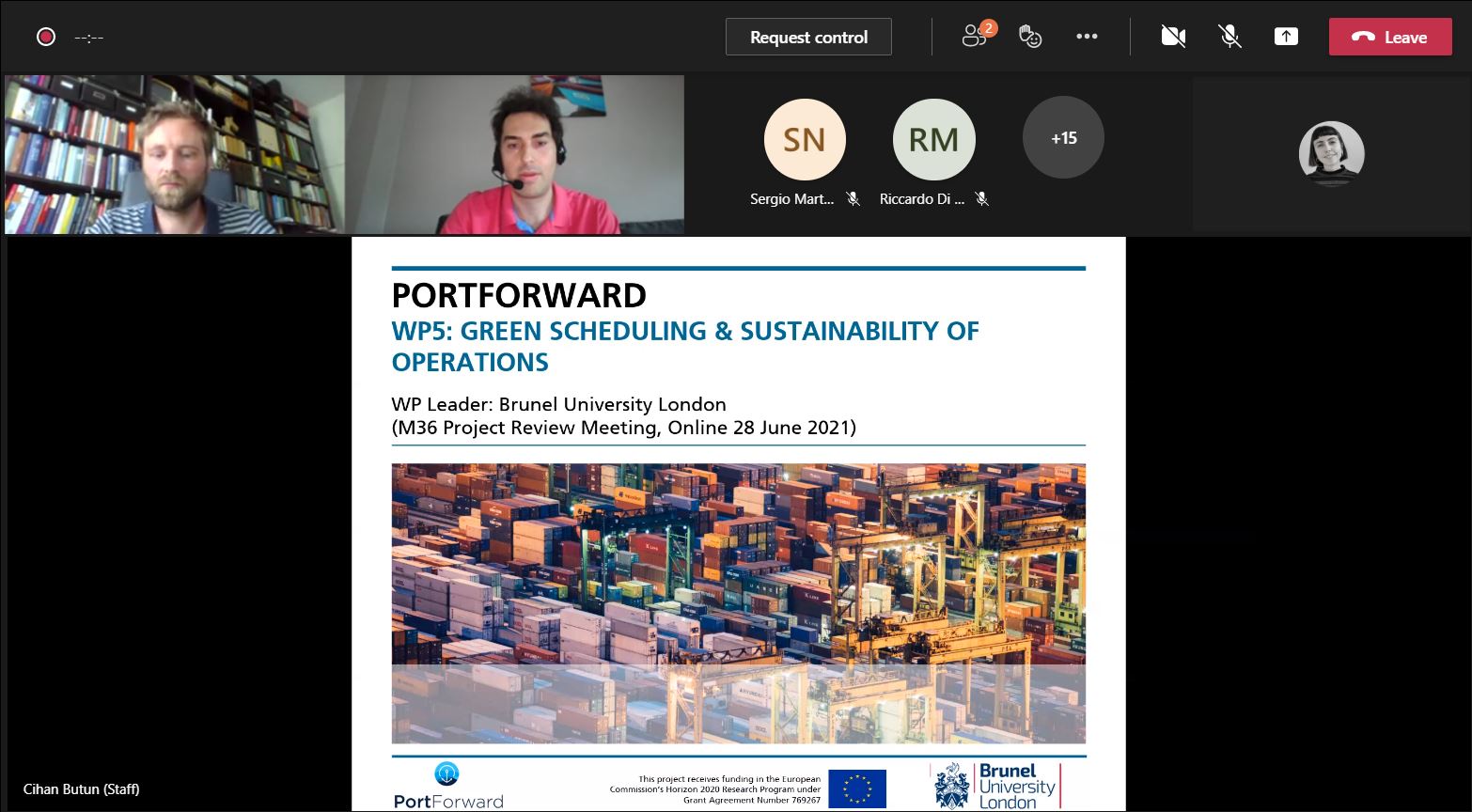Click the PortForward logo on slide
Image resolution: width=1472 pixels, height=812 pixels.
(x=448, y=786)
